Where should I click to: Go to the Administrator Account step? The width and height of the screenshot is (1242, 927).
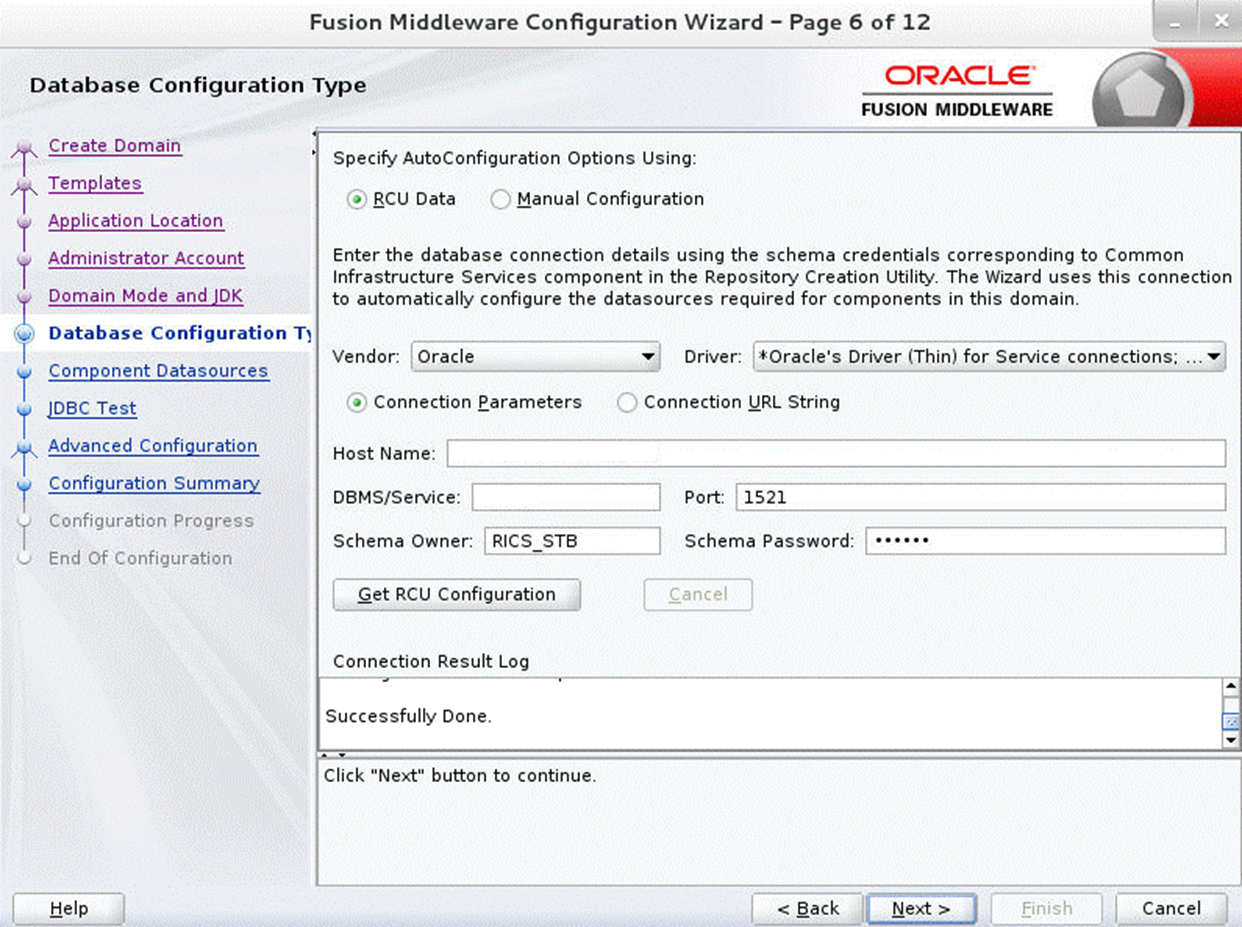[x=146, y=258]
